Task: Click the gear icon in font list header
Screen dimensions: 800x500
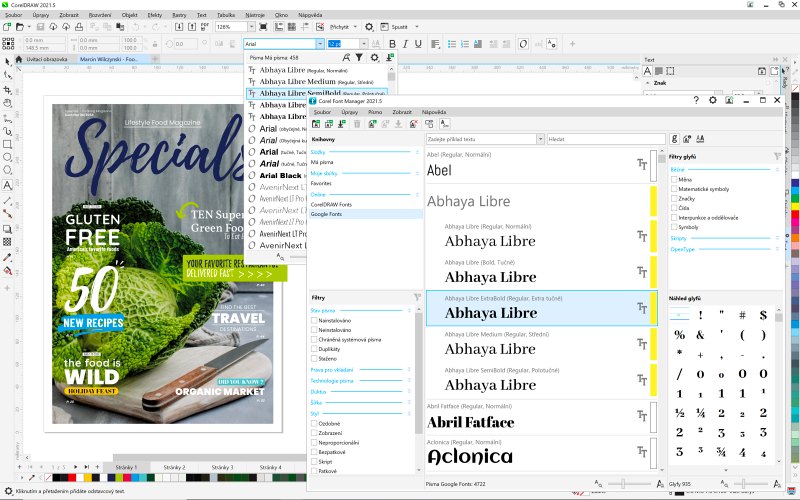Action: (x=374, y=58)
